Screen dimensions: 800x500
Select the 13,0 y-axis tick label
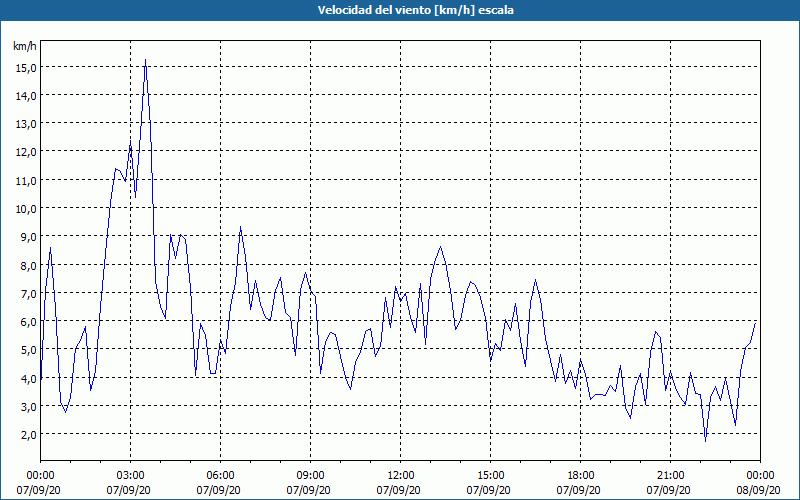(x=26, y=123)
